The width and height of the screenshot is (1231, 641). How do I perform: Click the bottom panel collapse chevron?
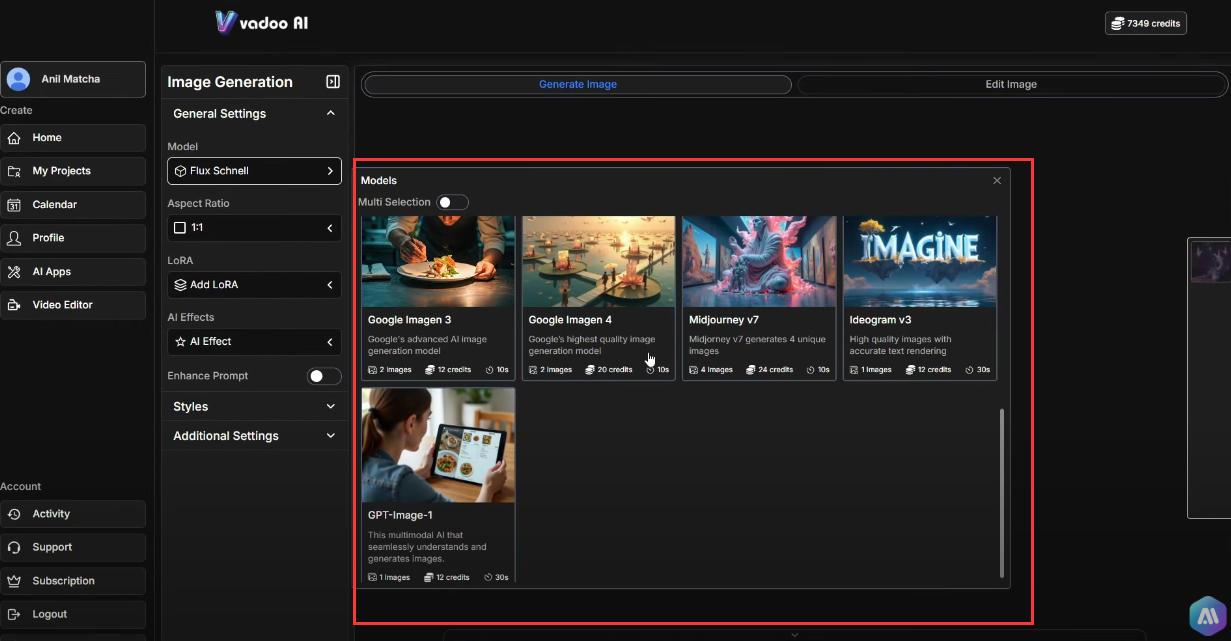tap(795, 634)
